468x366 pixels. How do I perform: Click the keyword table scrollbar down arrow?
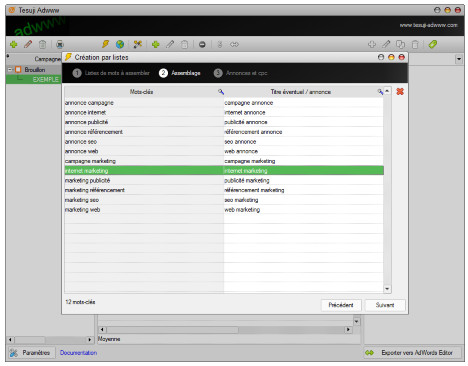coord(387,289)
